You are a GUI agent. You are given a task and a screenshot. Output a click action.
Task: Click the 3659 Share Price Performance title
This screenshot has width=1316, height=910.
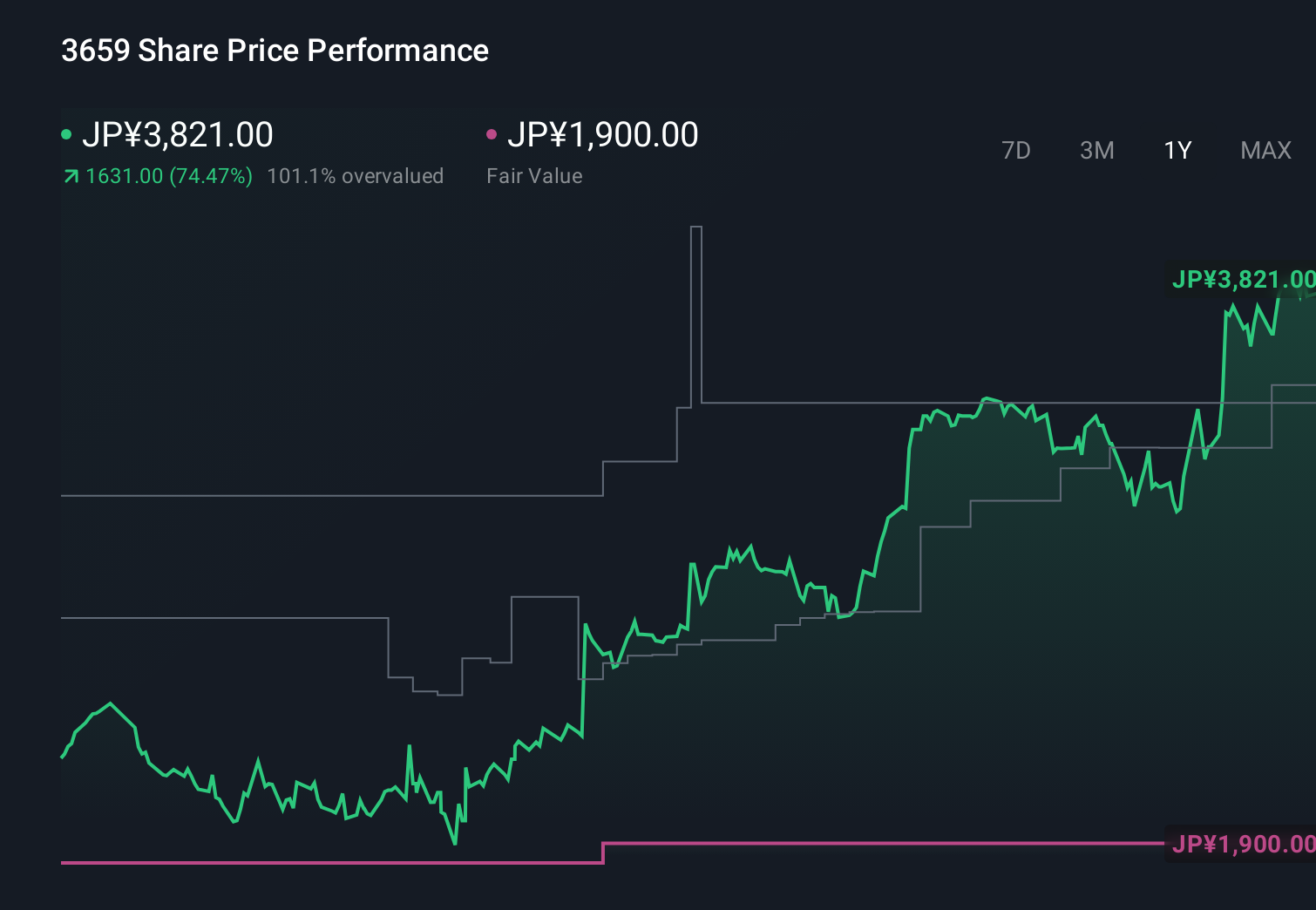(x=274, y=51)
